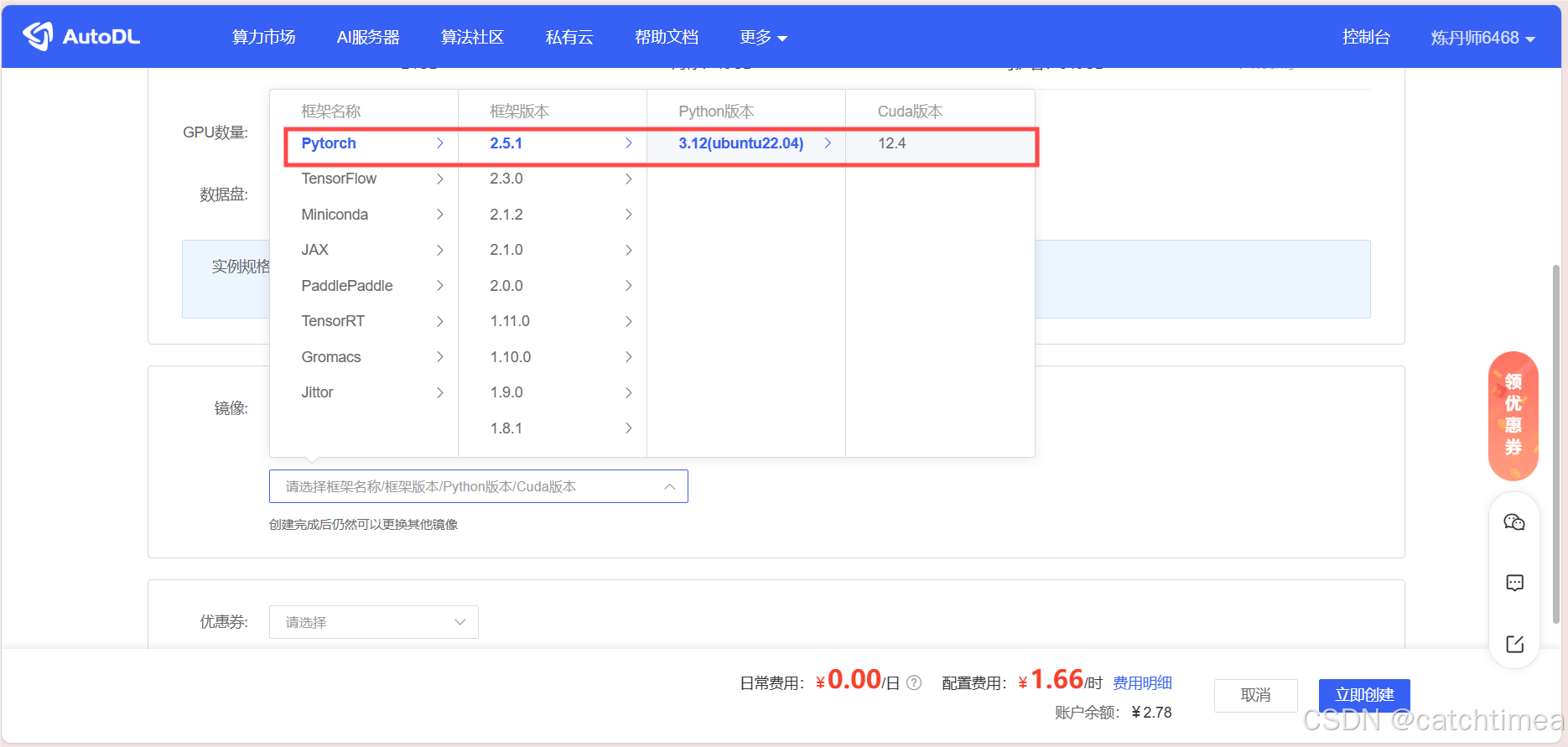
Task: Open the WeChat contact icon
Action: [x=1514, y=522]
